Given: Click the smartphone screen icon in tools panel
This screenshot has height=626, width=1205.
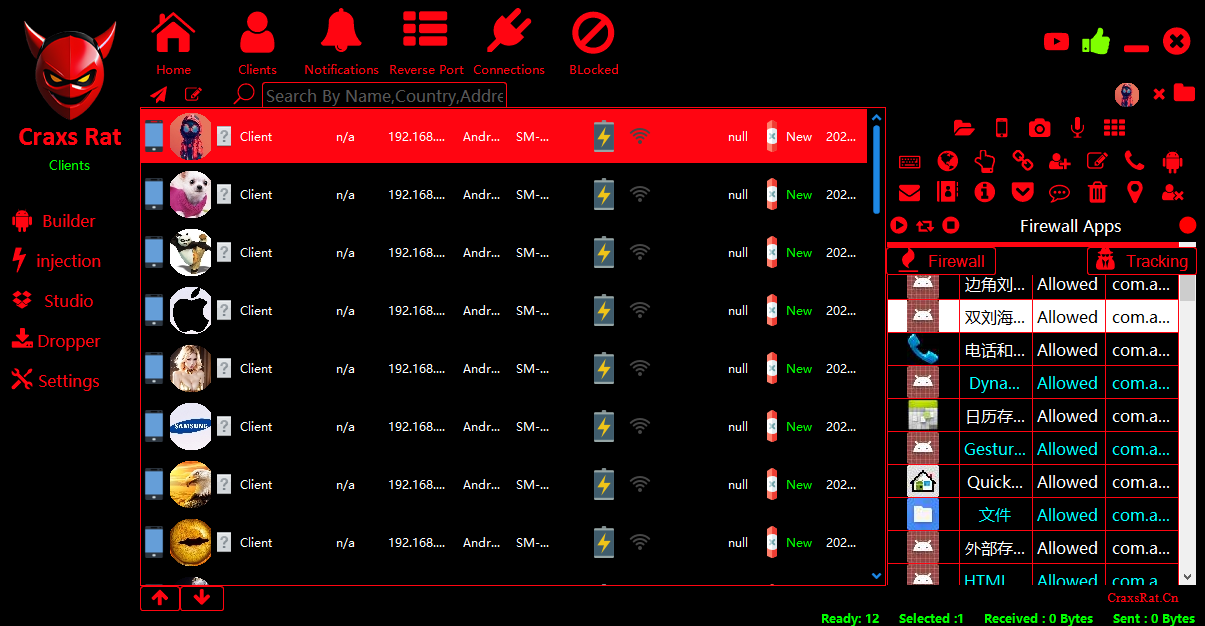Looking at the screenshot, I should click(x=1002, y=128).
